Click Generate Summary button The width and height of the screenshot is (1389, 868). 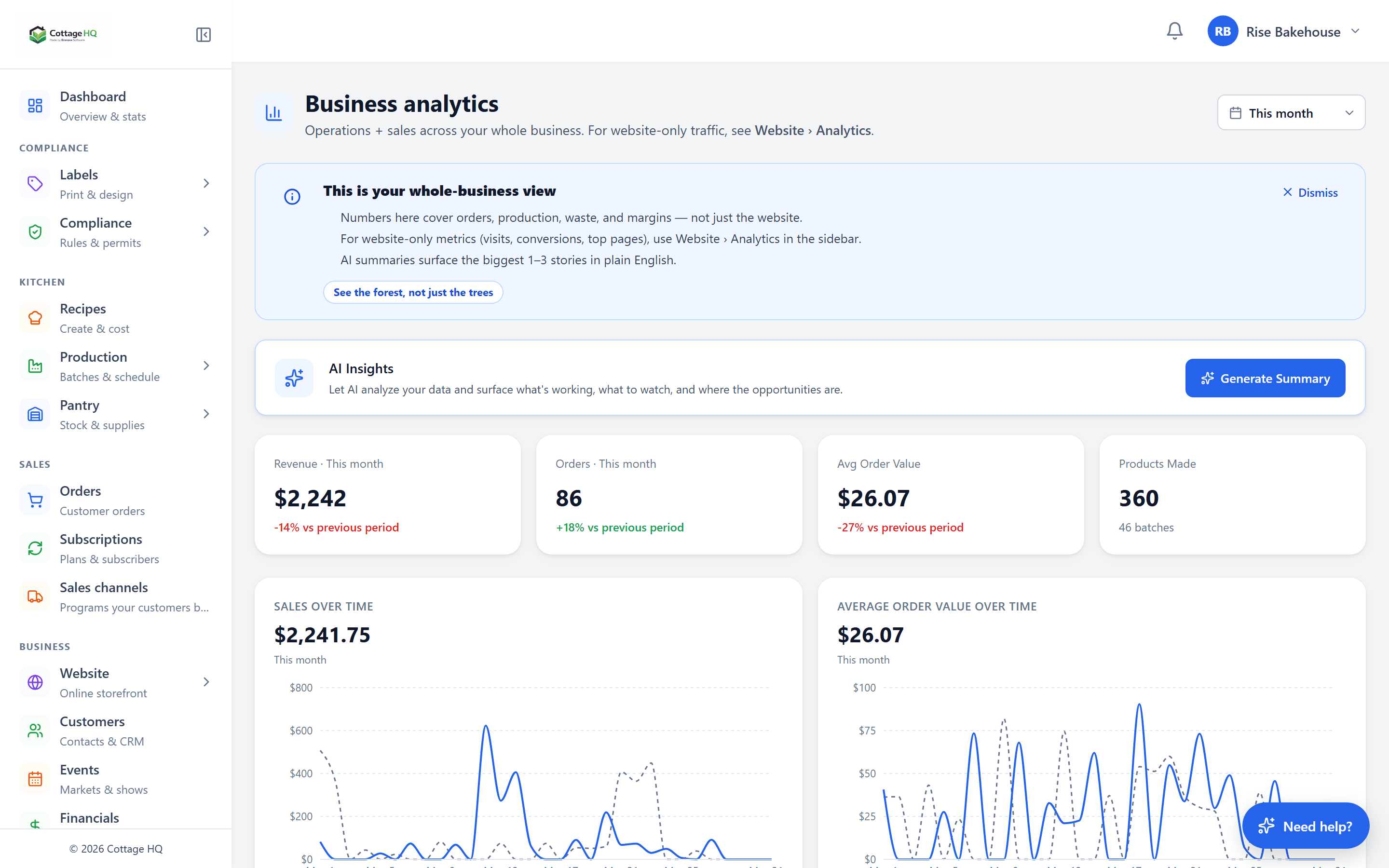pyautogui.click(x=1265, y=379)
